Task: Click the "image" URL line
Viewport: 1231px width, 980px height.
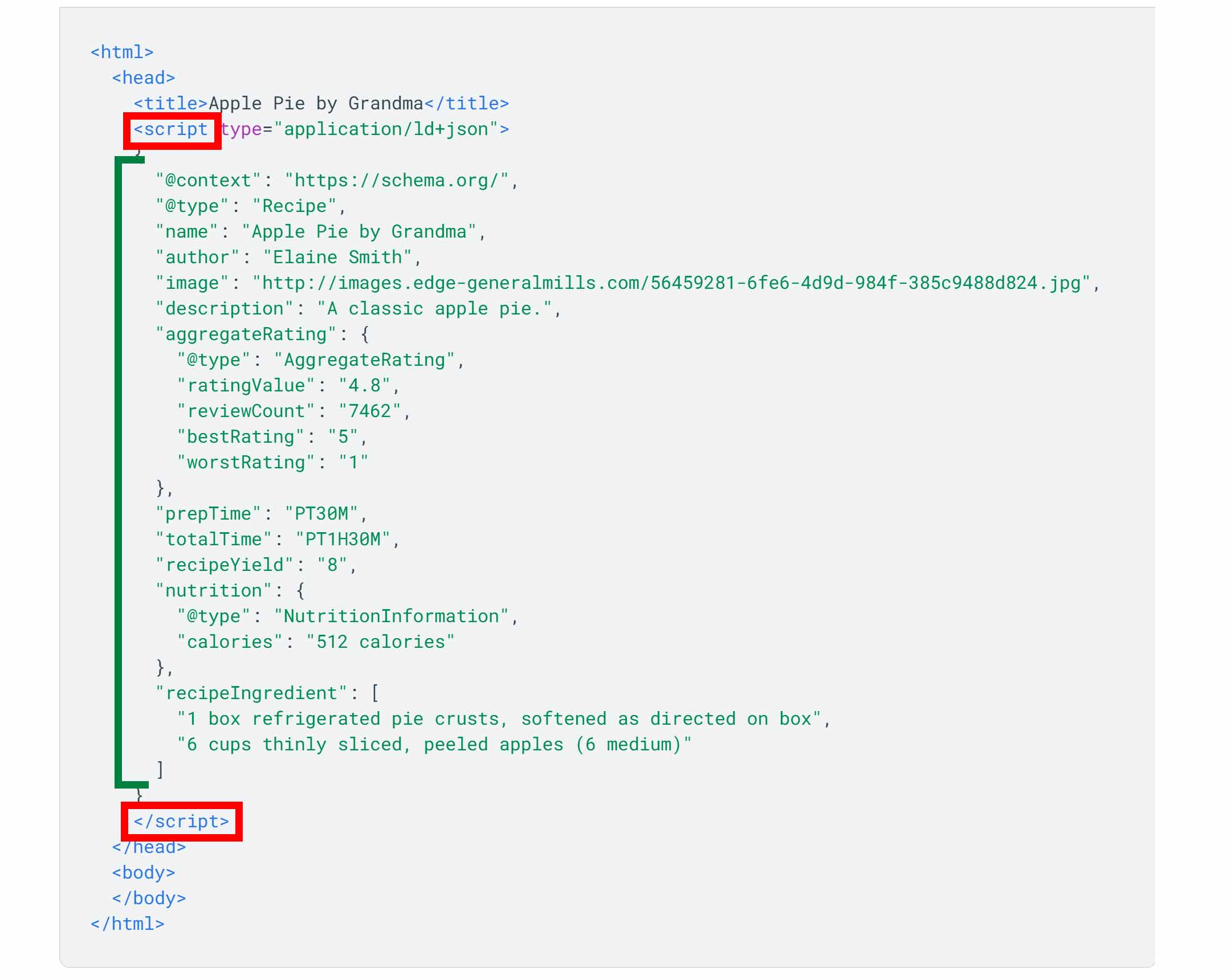Action: coord(628,284)
